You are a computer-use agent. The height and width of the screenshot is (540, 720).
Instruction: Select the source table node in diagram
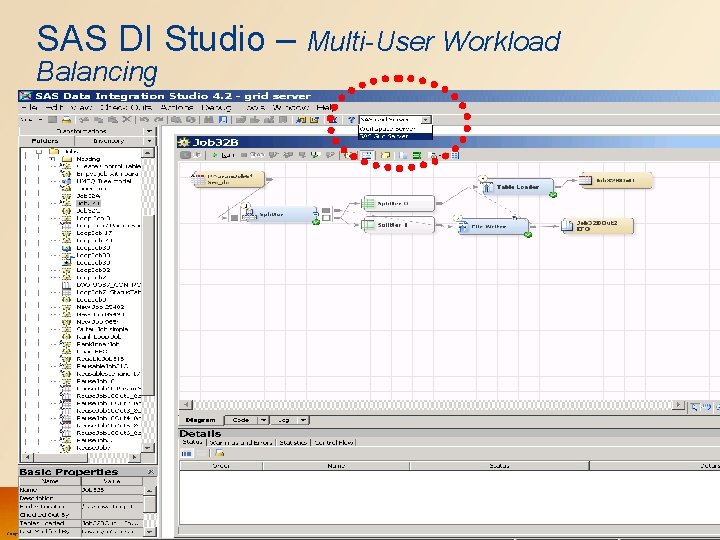[x=228, y=180]
